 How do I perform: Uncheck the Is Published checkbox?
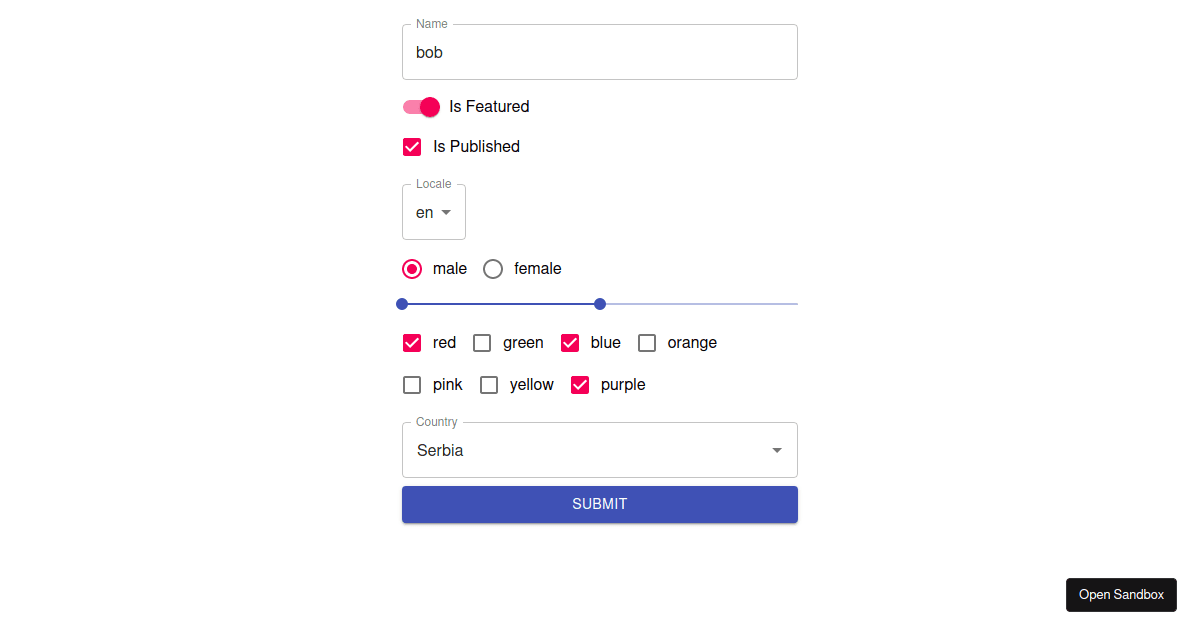pos(412,146)
